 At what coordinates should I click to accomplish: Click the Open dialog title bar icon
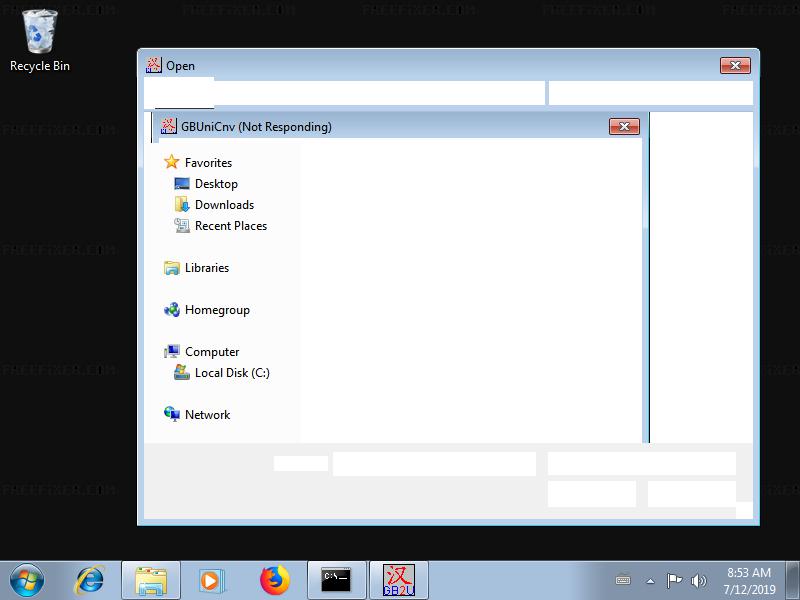[154, 65]
